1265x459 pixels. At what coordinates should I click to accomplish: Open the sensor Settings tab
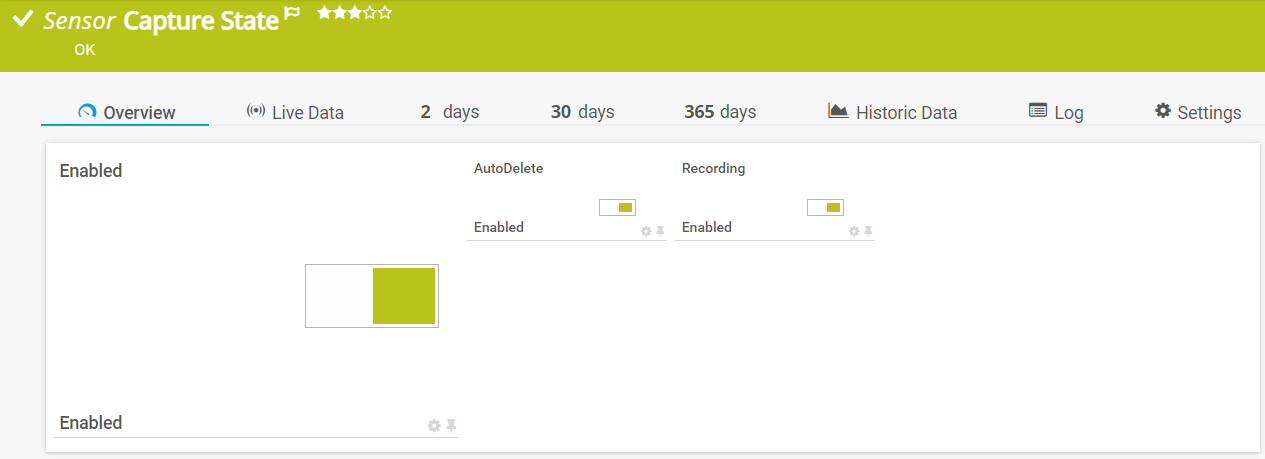coord(1198,113)
